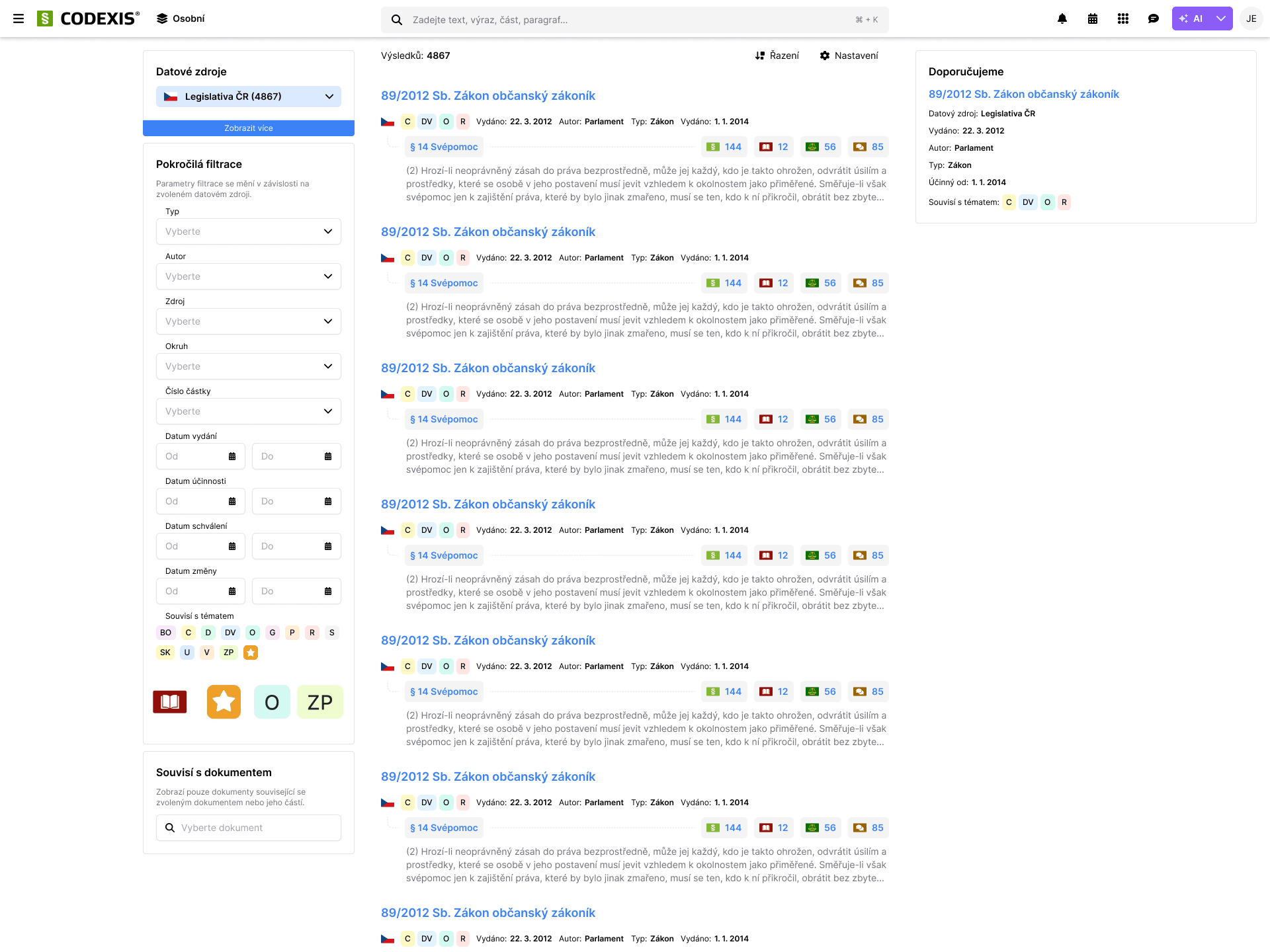
Task: Open the recommended 89/2012 Sb. link in Doporučujeme
Action: click(1024, 94)
